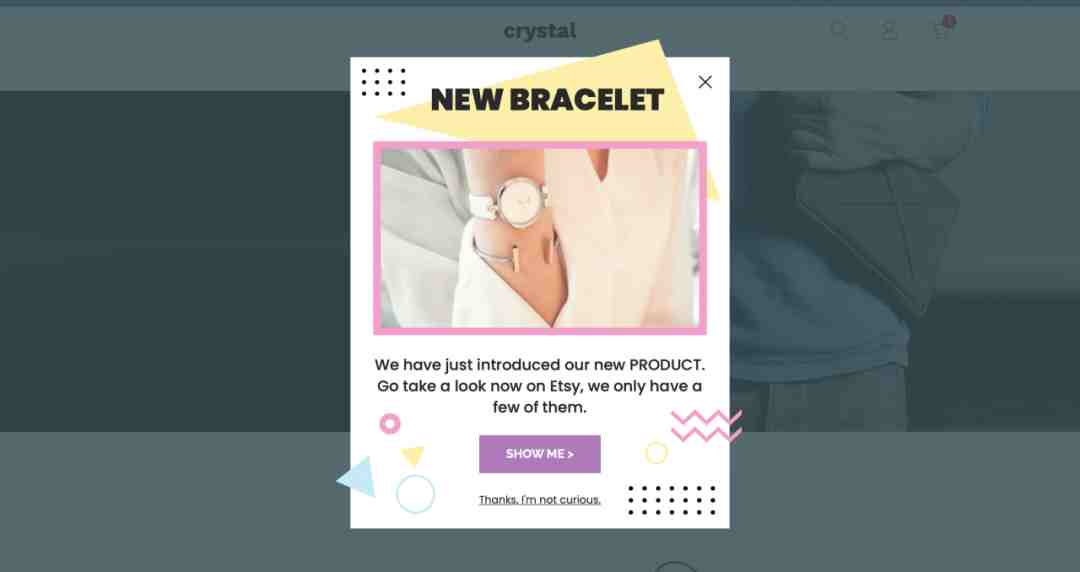Click the yellow outlined circle decoration
Viewport: 1080px width, 572px height.
pyautogui.click(x=656, y=453)
